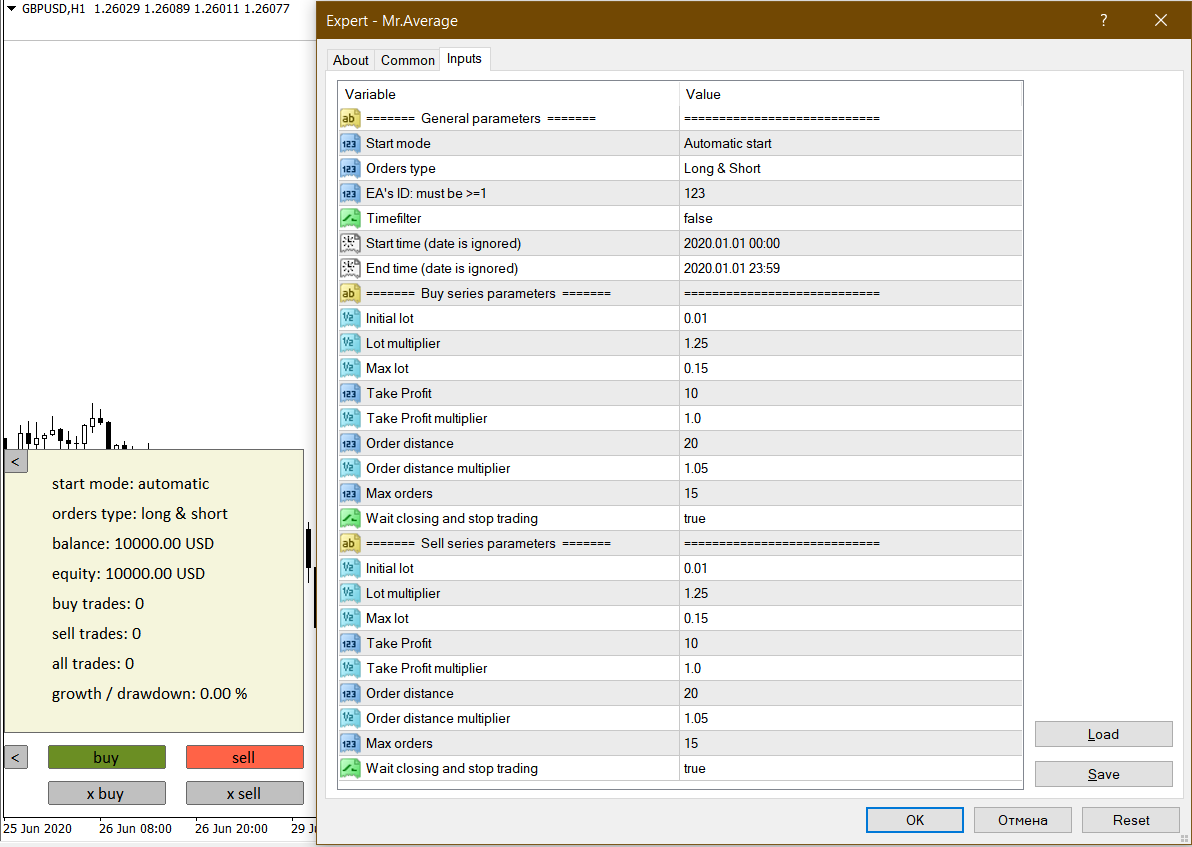
Task: Click the EA's ID integer icon
Action: (x=350, y=193)
